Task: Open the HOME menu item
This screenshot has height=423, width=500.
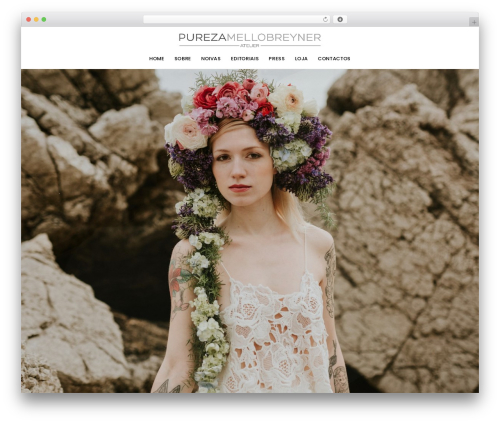Action: 156,59
